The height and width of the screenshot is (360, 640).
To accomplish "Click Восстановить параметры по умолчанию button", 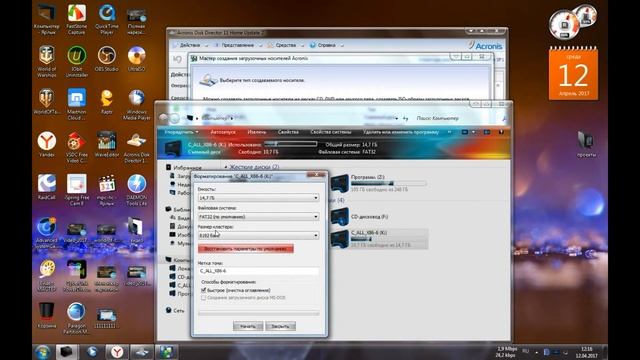I will coord(246,249).
